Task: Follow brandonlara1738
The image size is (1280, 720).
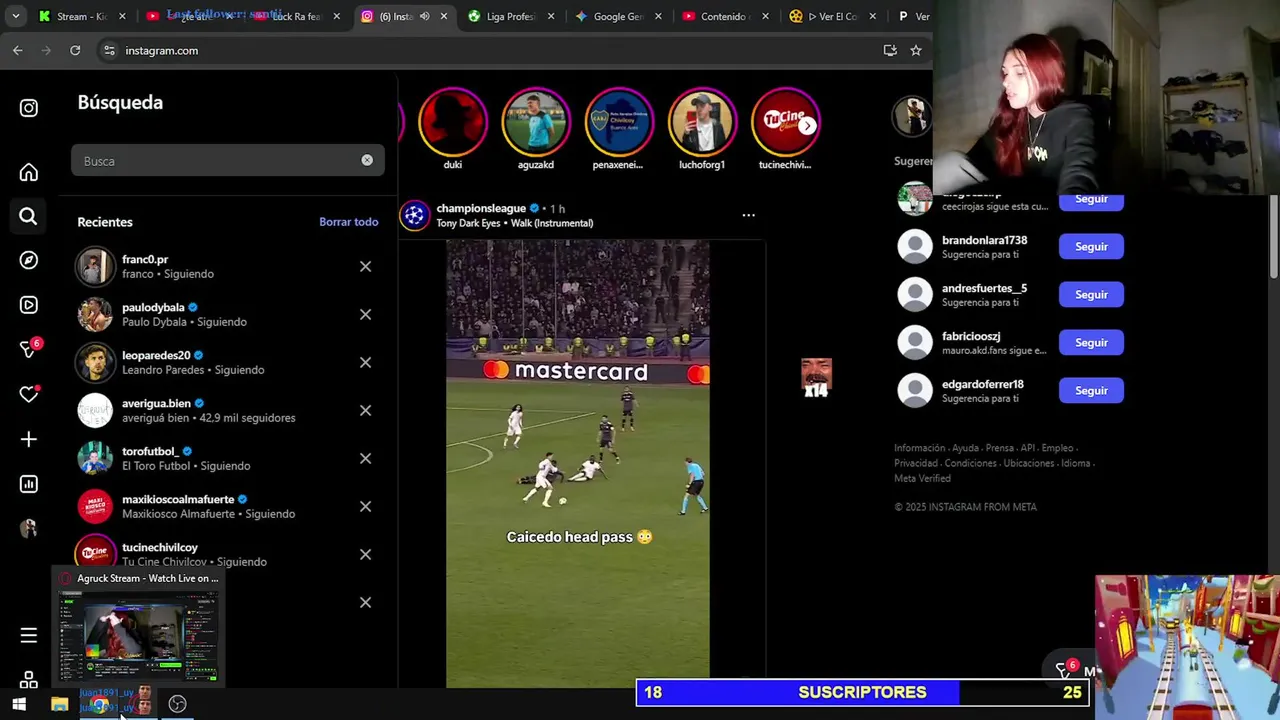Action: [1091, 247]
